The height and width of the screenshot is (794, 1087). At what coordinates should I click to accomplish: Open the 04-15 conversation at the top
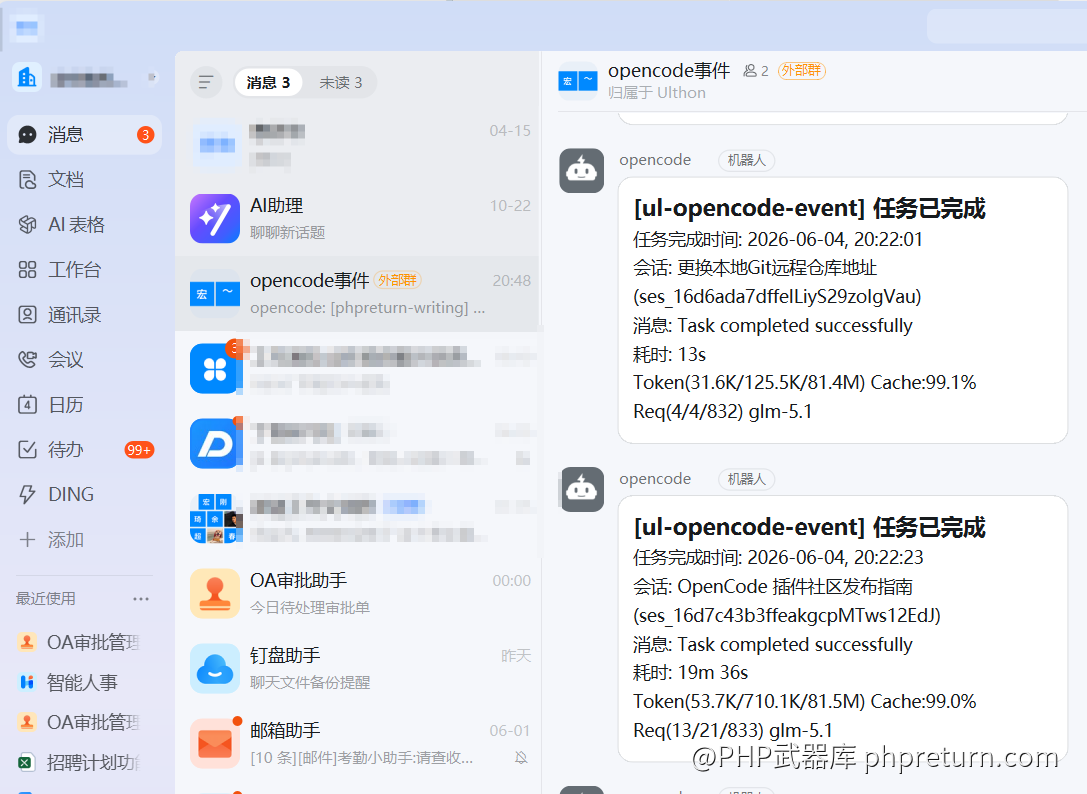[x=357, y=144]
